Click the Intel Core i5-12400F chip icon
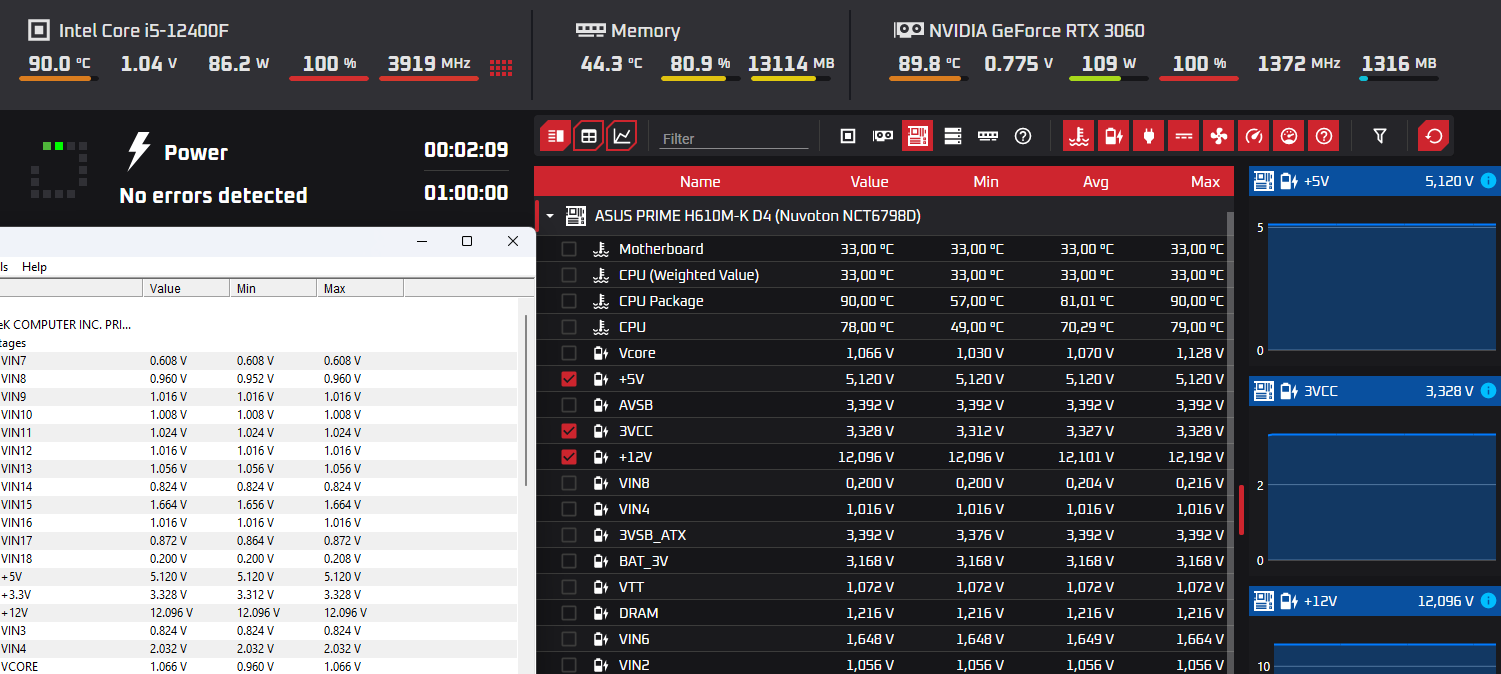Screen dimensions: 1501x674 [x=38, y=31]
